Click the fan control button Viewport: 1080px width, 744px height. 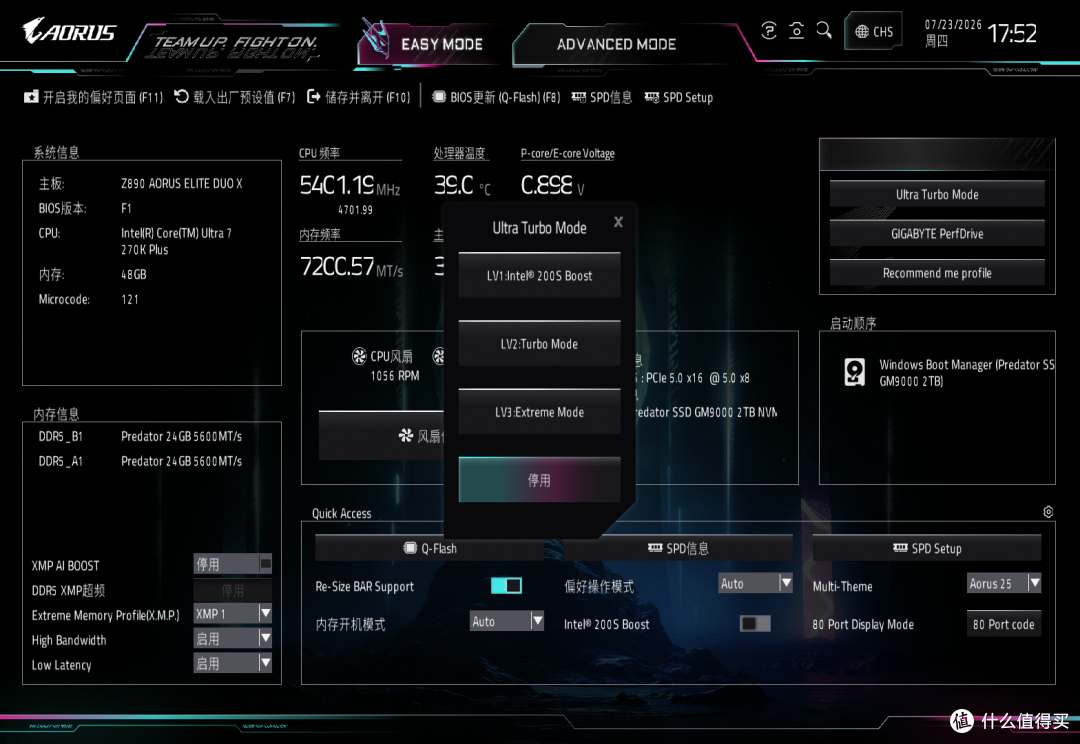[x=382, y=435]
